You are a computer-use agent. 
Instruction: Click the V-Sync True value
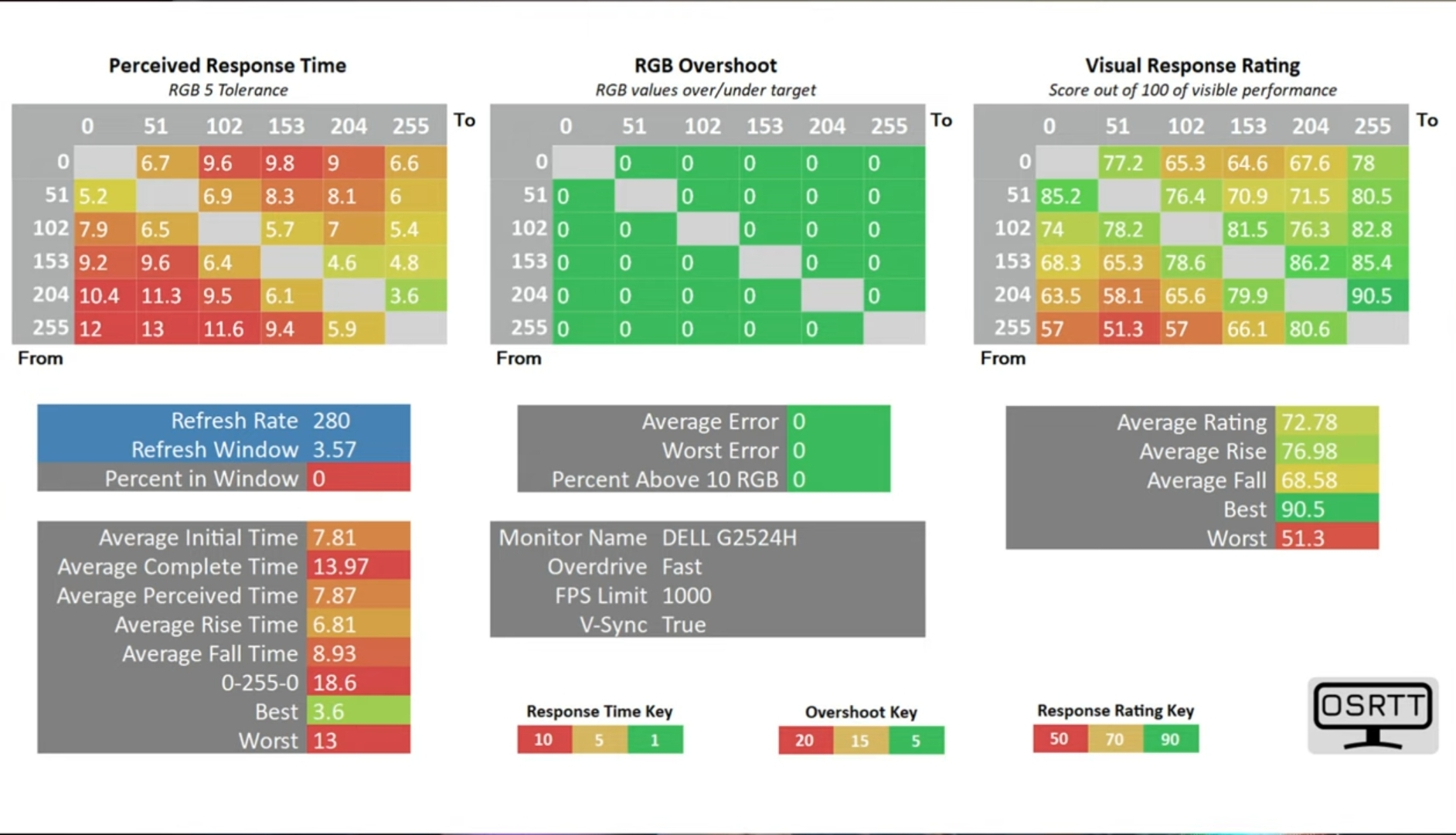tap(684, 625)
